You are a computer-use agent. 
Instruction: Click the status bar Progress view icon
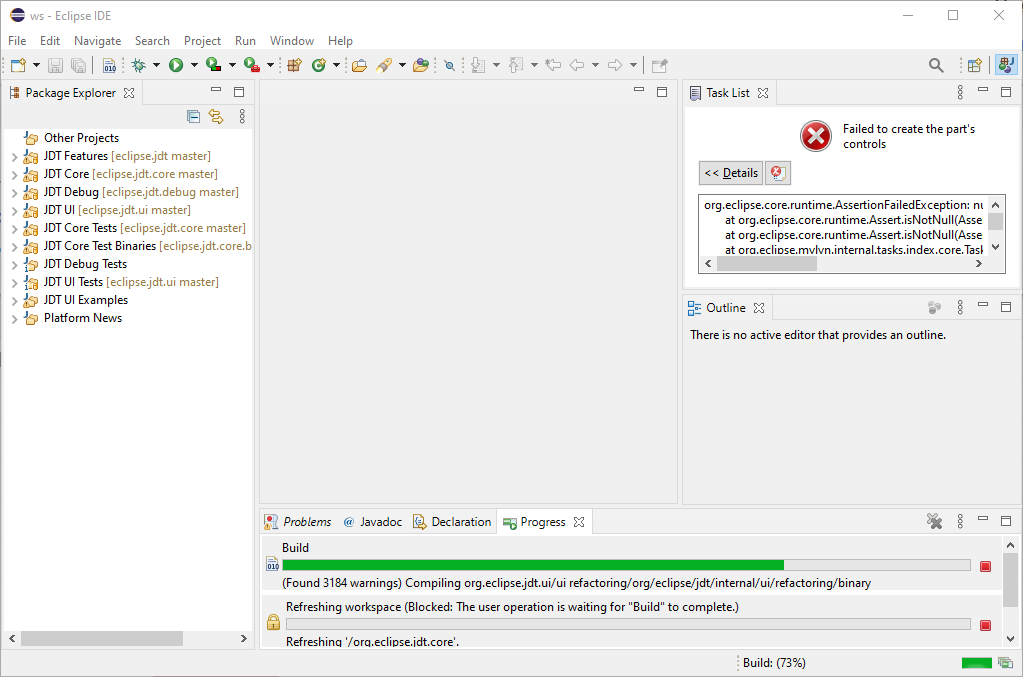pos(1006,663)
